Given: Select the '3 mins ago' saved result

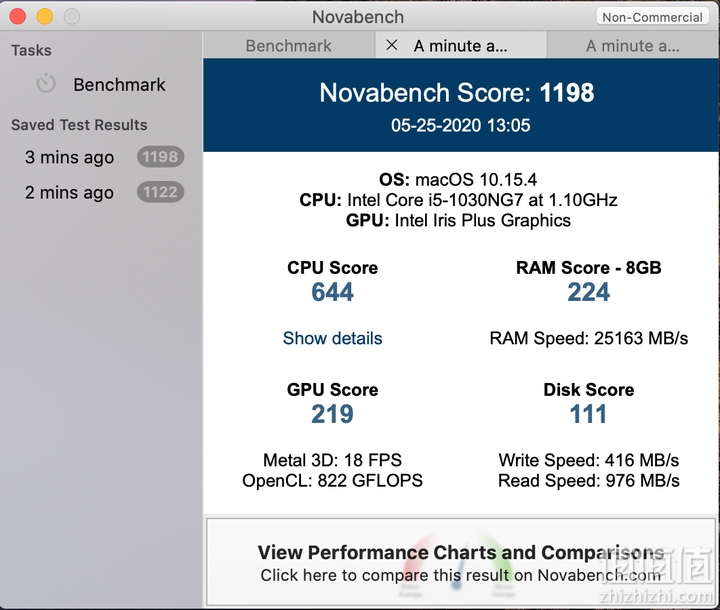Looking at the screenshot, I should coord(101,157).
